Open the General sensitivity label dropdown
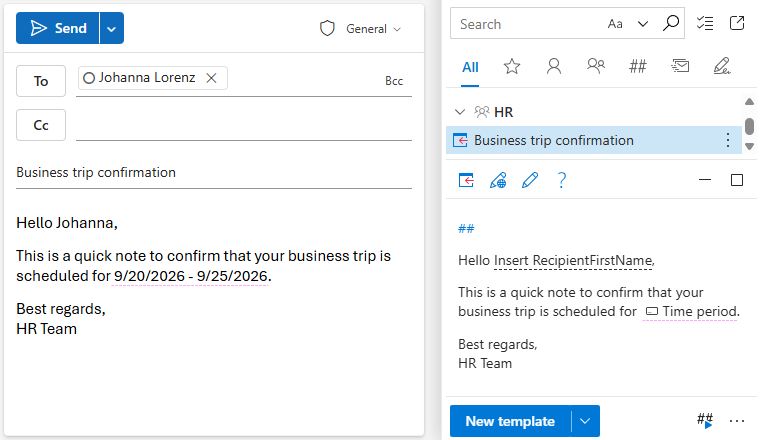Viewport: 760px width, 440px height. click(373, 29)
